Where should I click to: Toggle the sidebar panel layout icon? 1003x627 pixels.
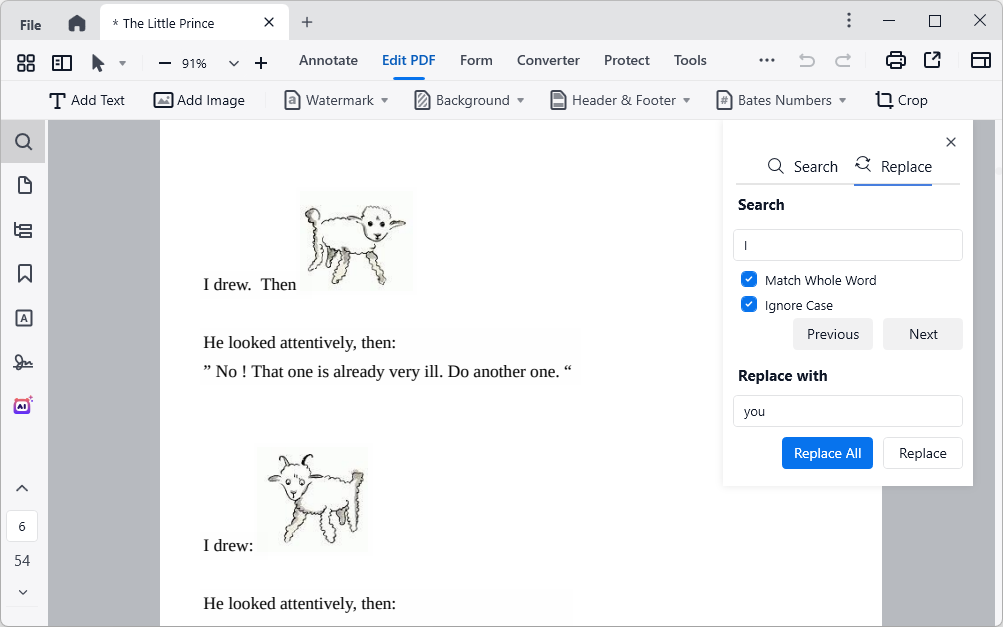coord(62,63)
